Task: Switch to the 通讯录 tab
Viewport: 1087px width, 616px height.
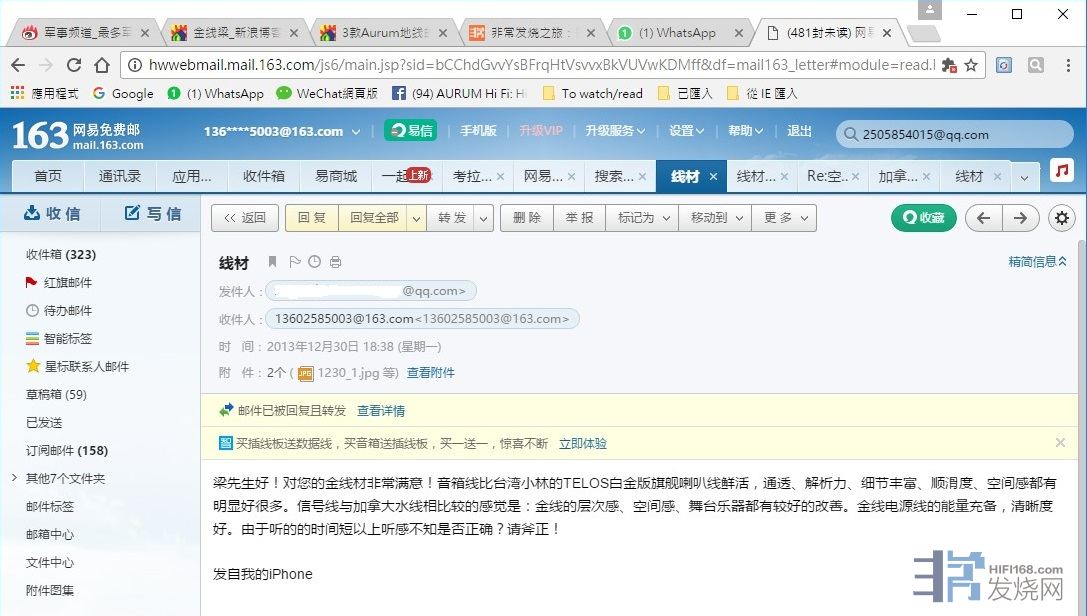Action: pyautogui.click(x=119, y=176)
